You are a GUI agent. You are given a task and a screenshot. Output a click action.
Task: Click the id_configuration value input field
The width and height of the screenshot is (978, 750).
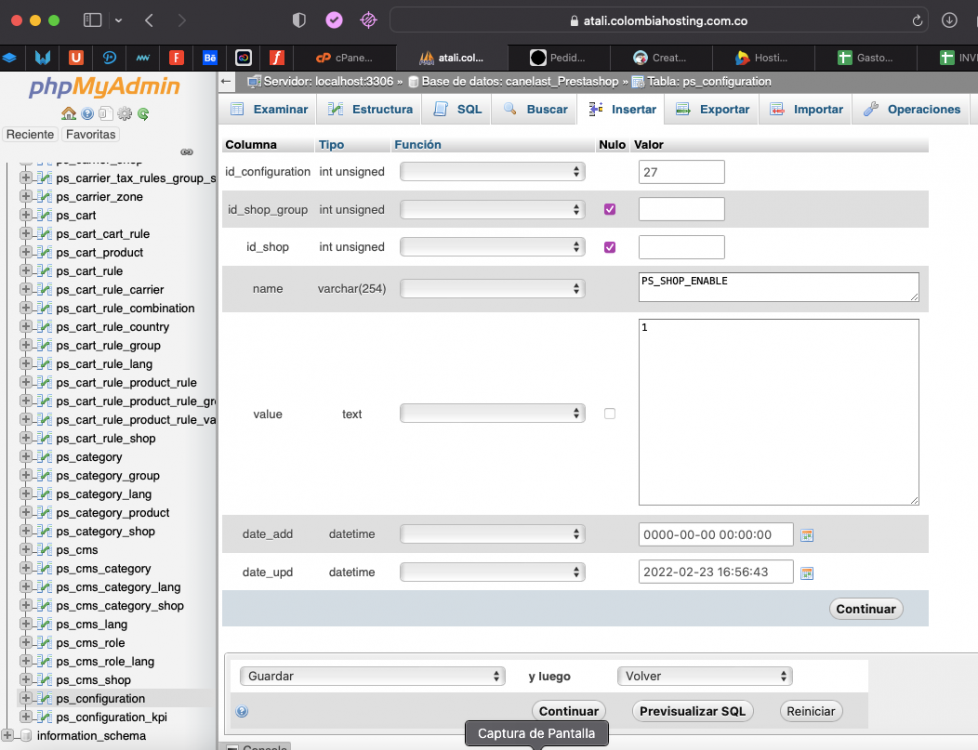681,172
